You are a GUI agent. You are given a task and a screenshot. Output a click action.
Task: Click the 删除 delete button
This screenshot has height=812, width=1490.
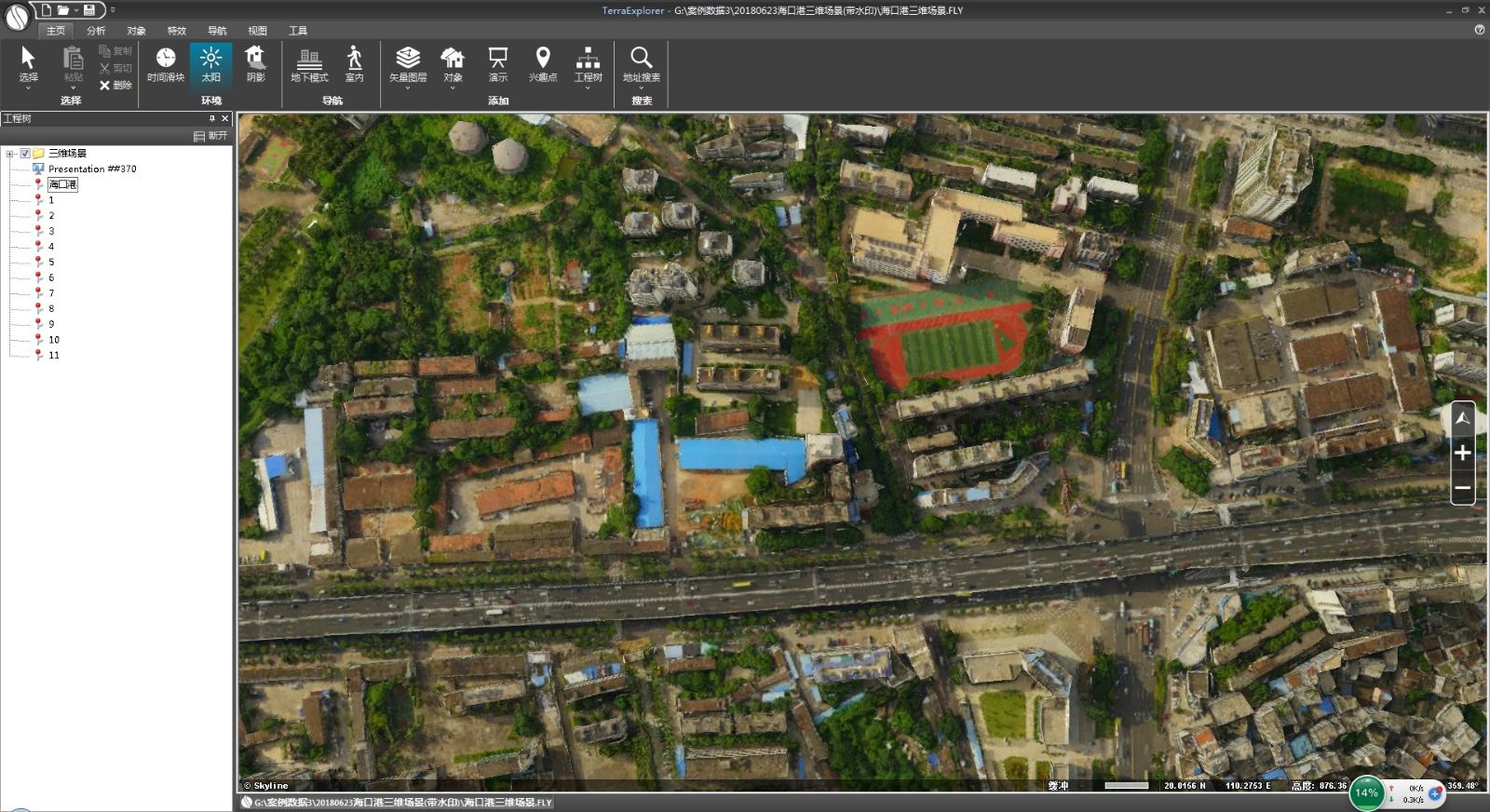(x=115, y=85)
